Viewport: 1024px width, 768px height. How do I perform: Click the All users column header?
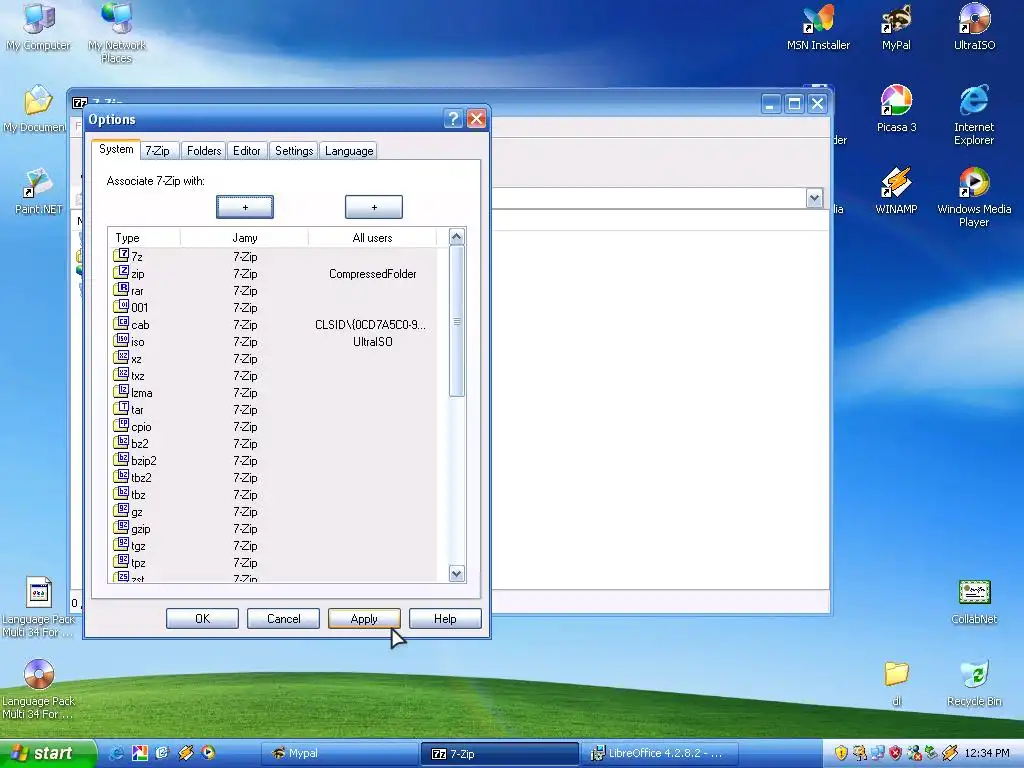click(x=372, y=238)
